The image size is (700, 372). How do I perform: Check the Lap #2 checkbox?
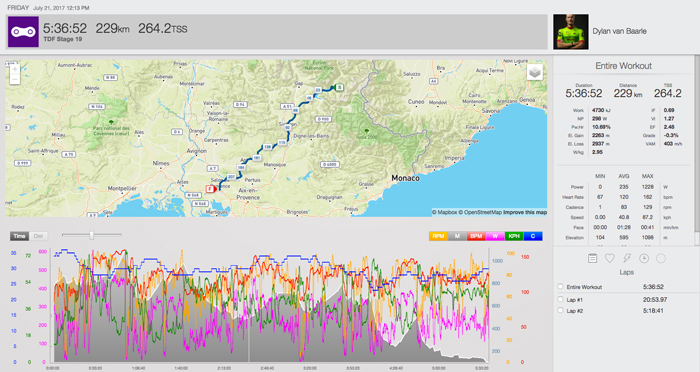[x=560, y=310]
